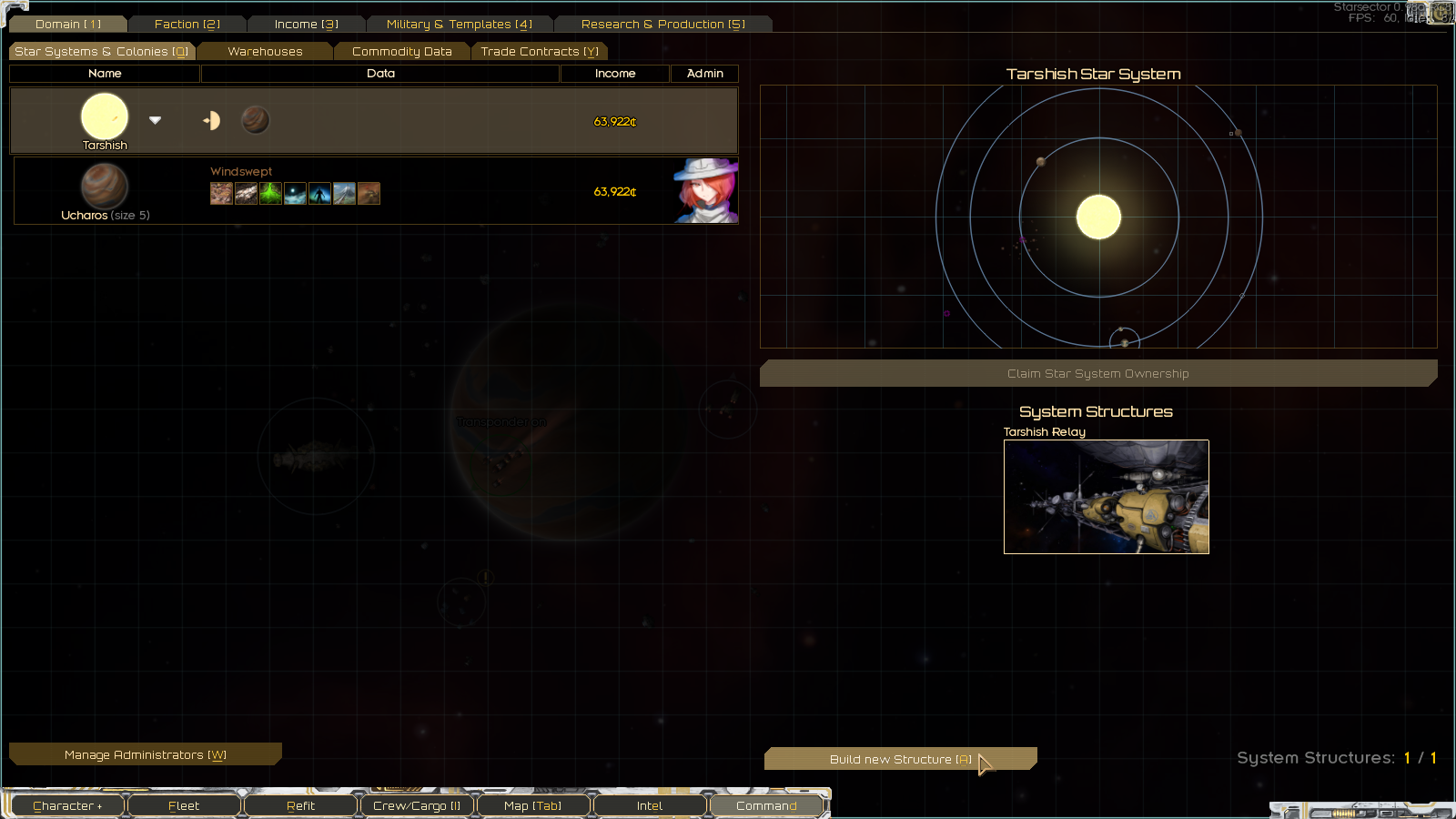Open the Character tab at the bottom
This screenshot has height=819, width=1456.
(67, 806)
